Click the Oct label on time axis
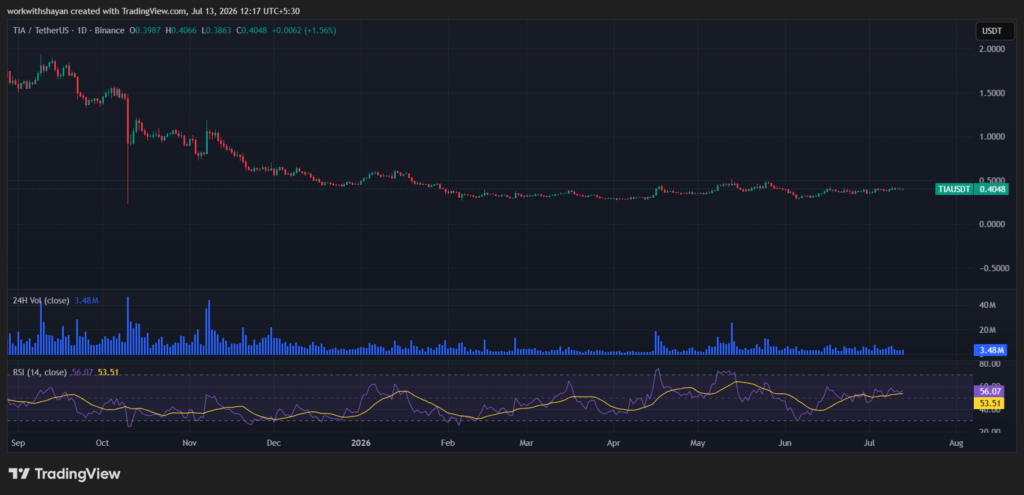This screenshot has height=495, width=1024. click(x=102, y=443)
